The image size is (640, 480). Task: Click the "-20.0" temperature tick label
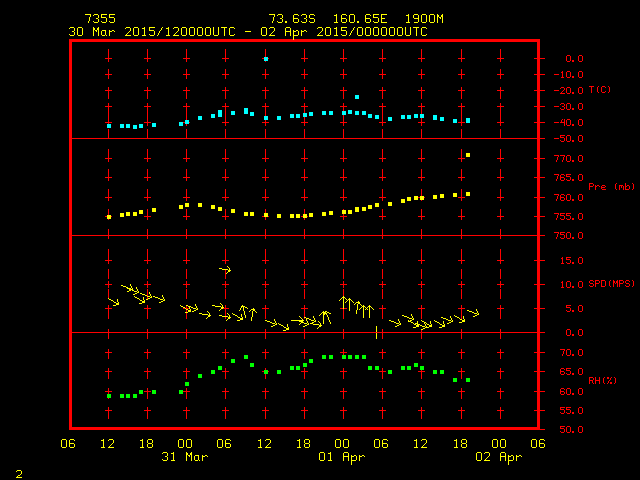[x=569, y=91]
